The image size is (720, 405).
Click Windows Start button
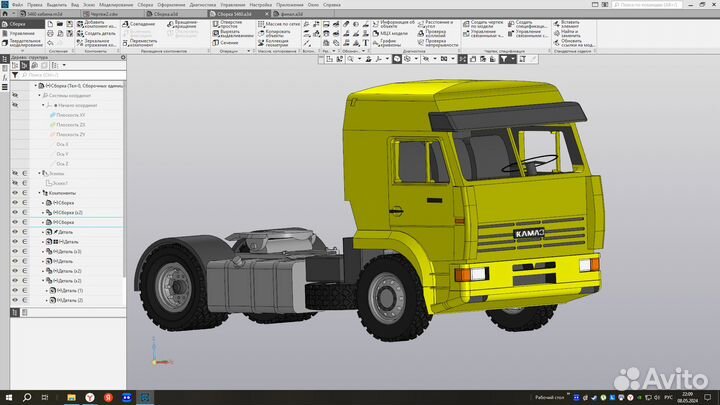pyautogui.click(x=9, y=398)
